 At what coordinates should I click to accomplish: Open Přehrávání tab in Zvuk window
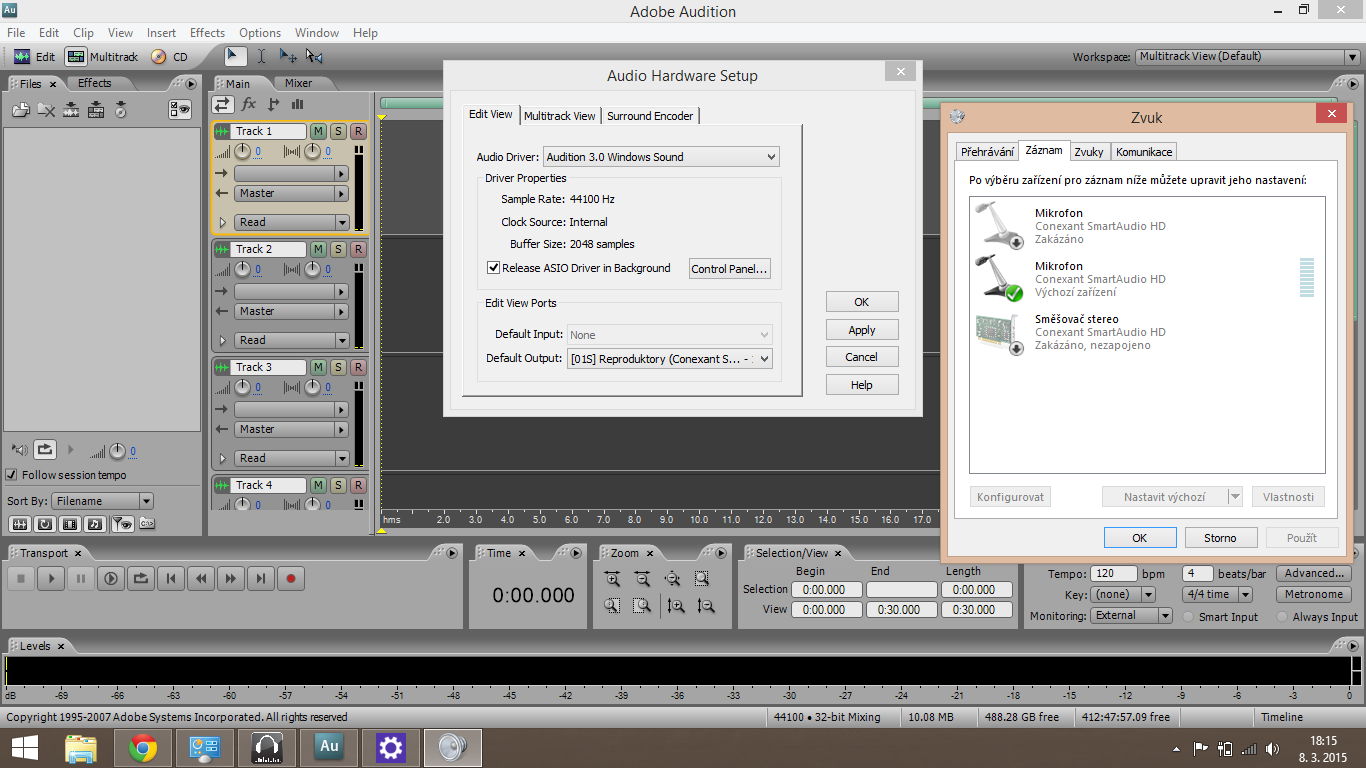[987, 152]
